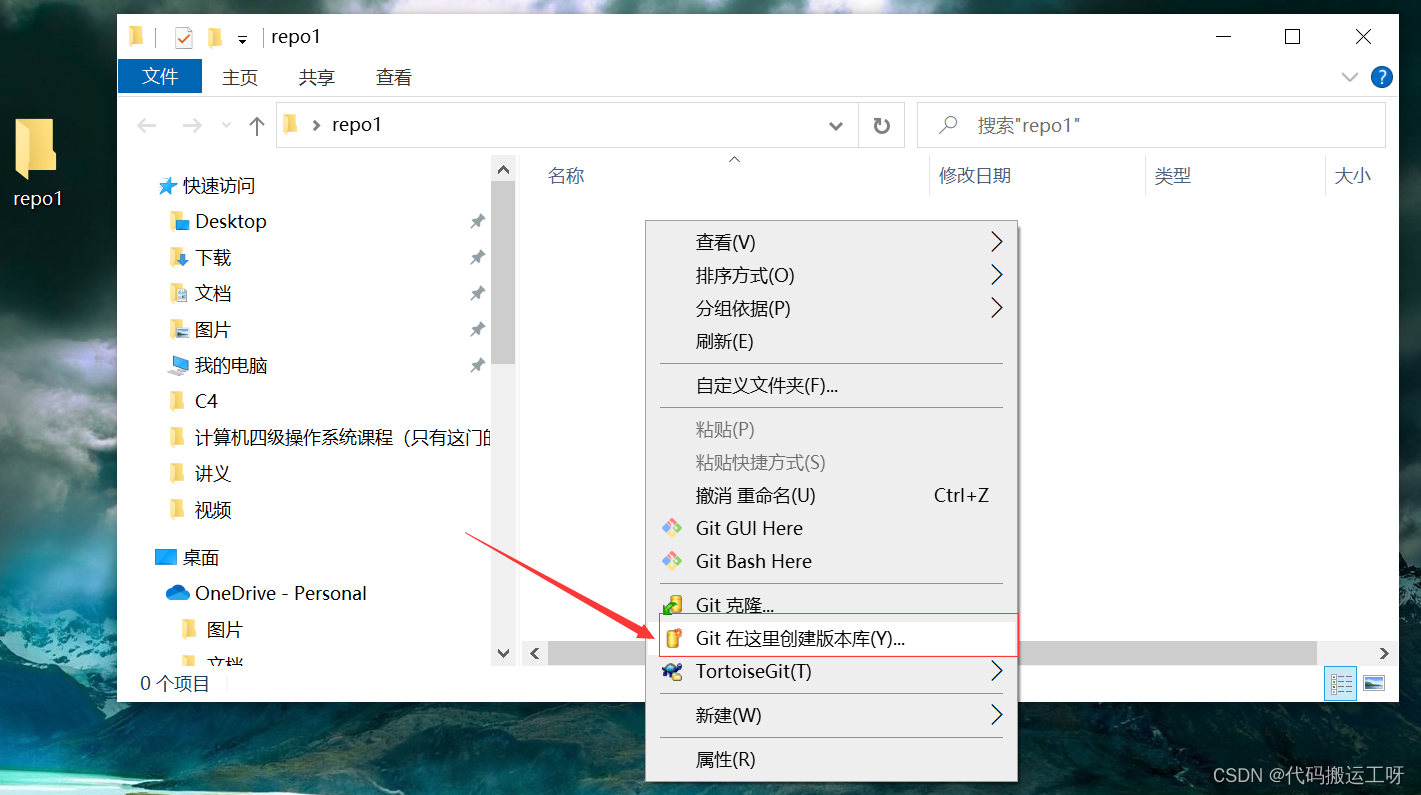
Task: Click properties quick access toolbar icon
Action: pos(184,38)
